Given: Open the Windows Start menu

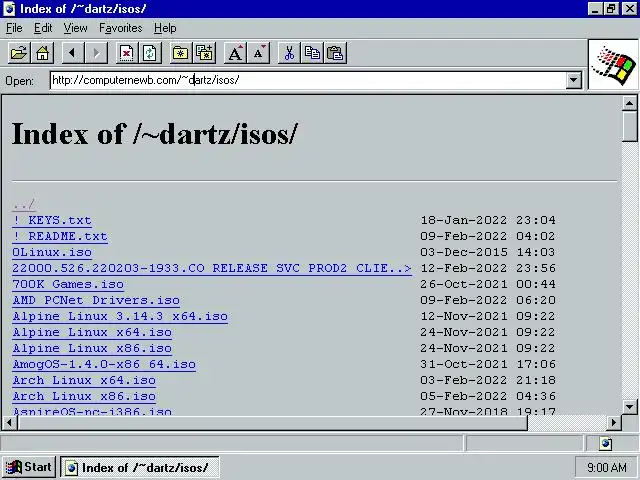Looking at the screenshot, I should [x=29, y=467].
